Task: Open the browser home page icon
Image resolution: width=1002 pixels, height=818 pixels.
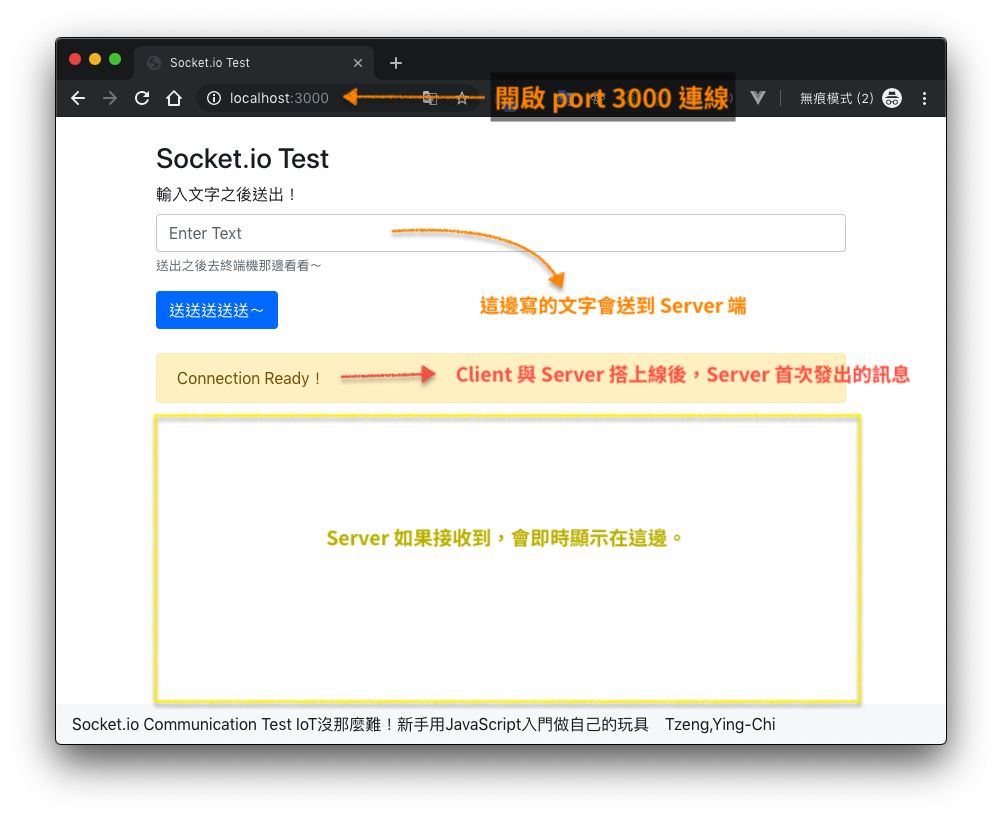Action: 174,98
